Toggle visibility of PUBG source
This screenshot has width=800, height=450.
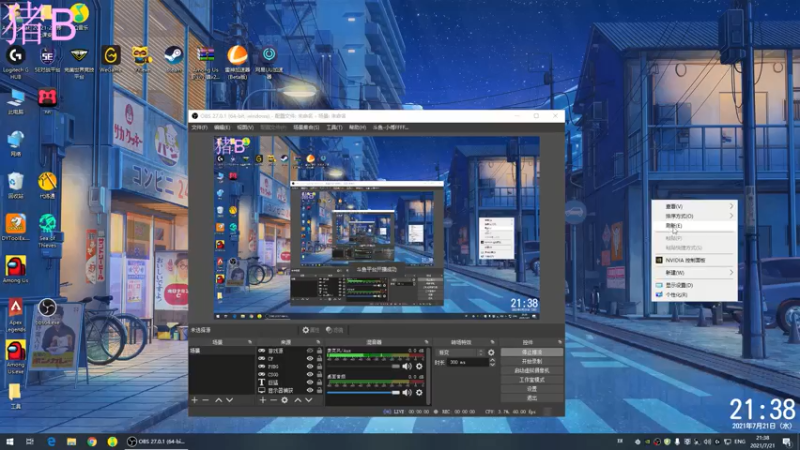[310, 366]
